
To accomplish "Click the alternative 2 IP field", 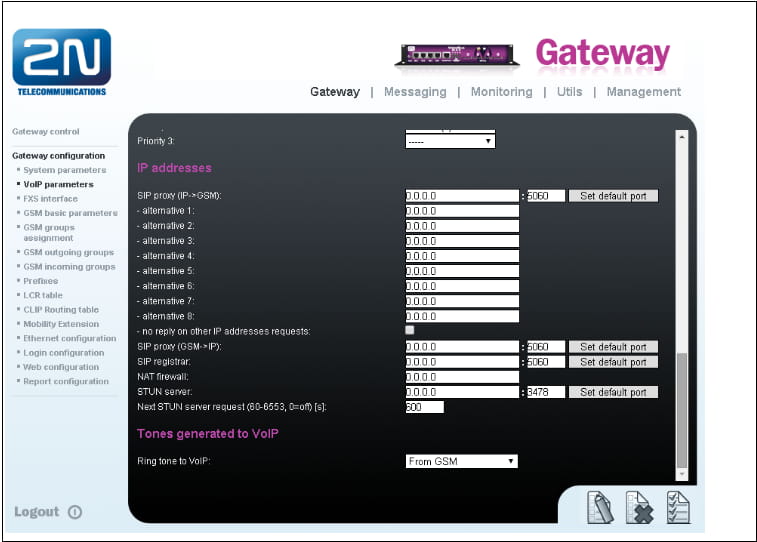I will click(x=462, y=226).
